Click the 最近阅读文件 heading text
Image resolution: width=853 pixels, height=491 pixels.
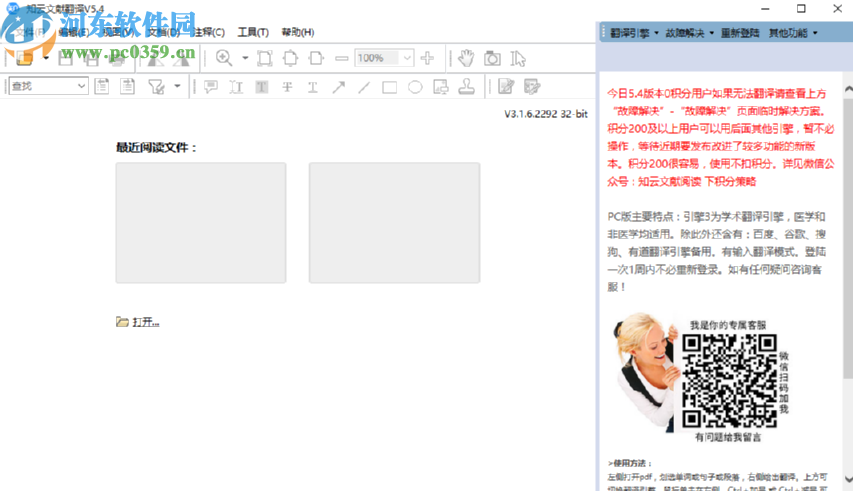click(x=156, y=147)
